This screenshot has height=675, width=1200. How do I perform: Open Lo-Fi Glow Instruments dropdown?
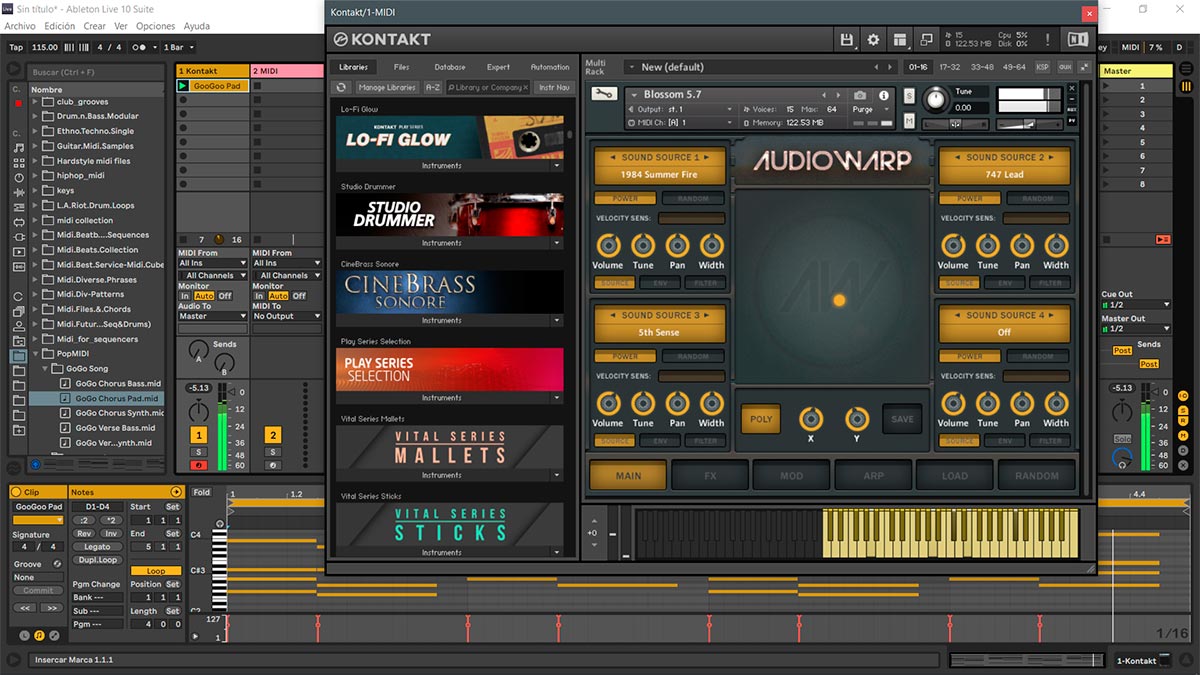tap(557, 166)
